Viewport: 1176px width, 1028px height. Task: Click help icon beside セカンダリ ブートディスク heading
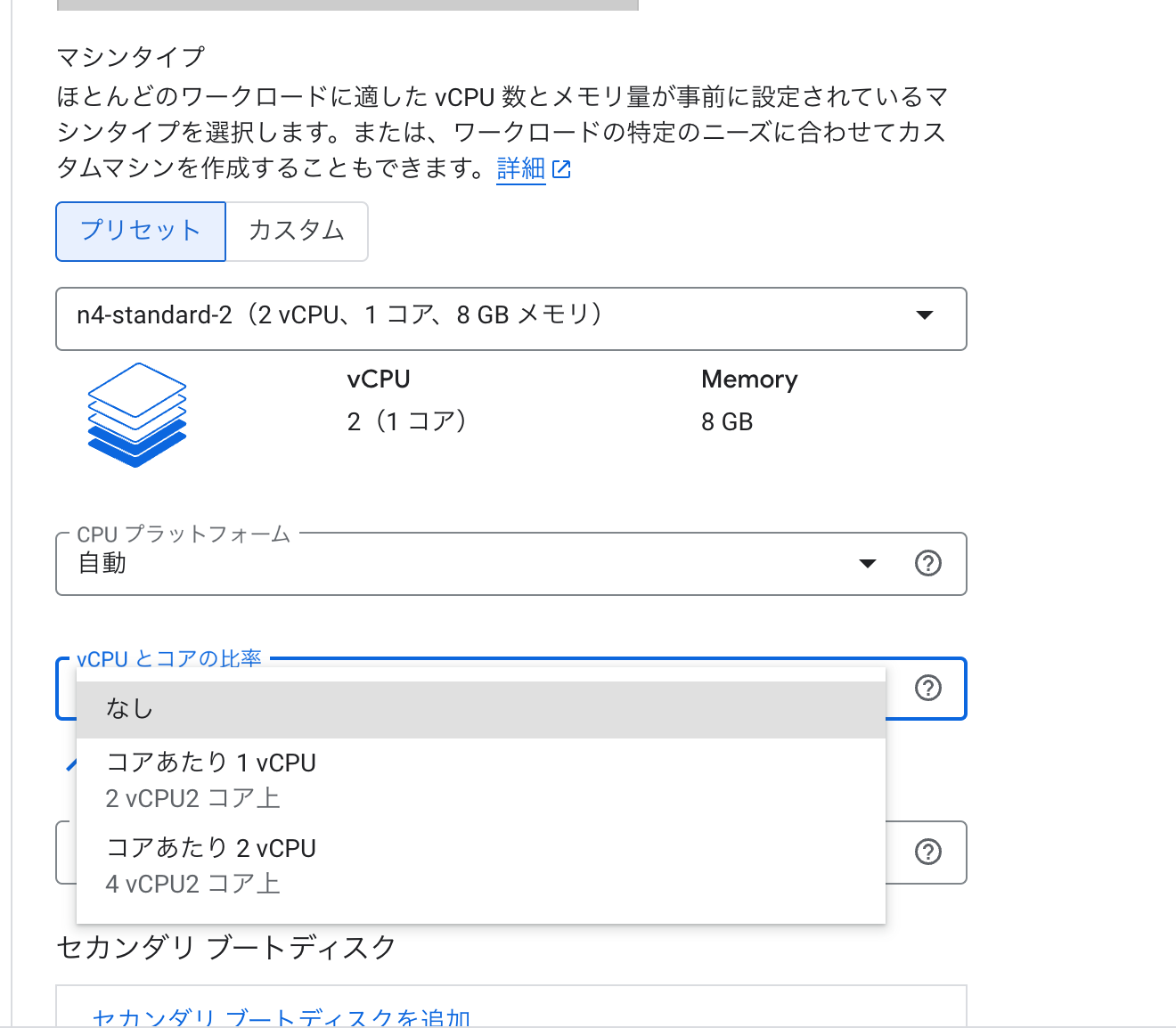(927, 852)
